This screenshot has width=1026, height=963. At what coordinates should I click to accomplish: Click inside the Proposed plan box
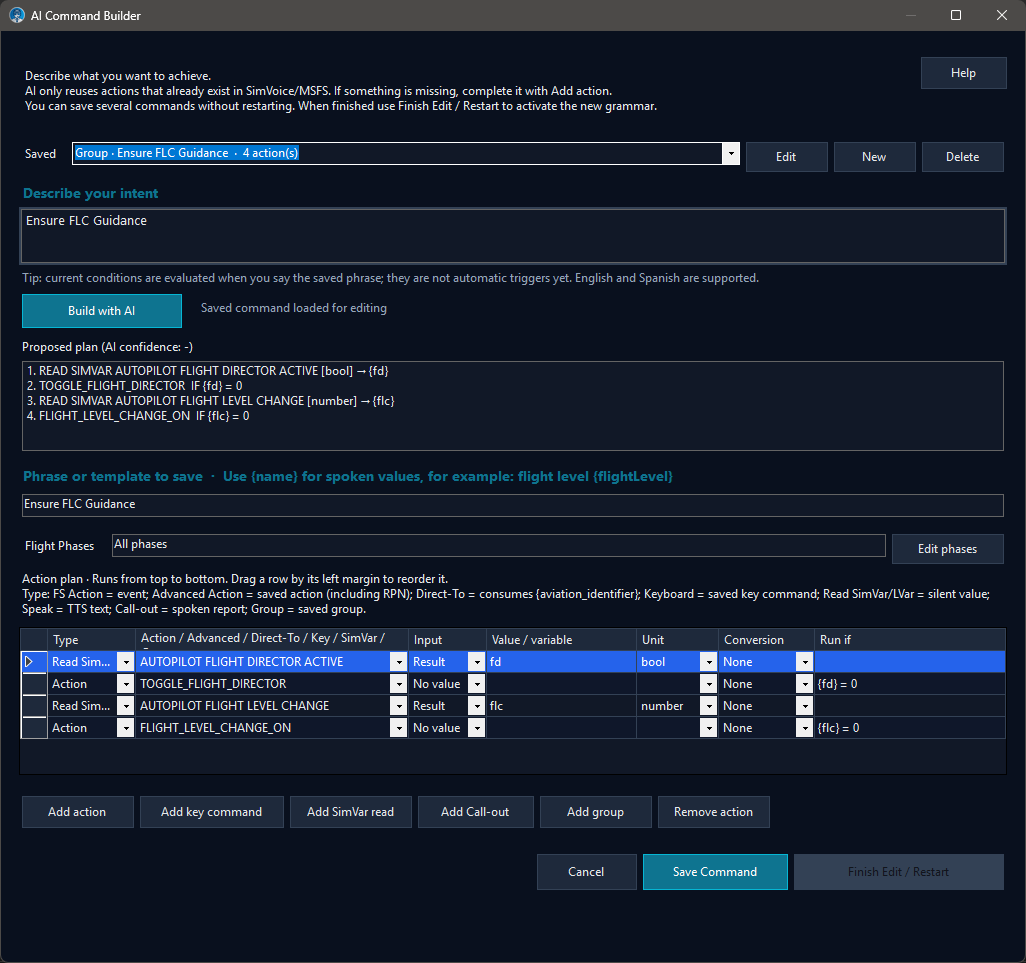click(513, 406)
